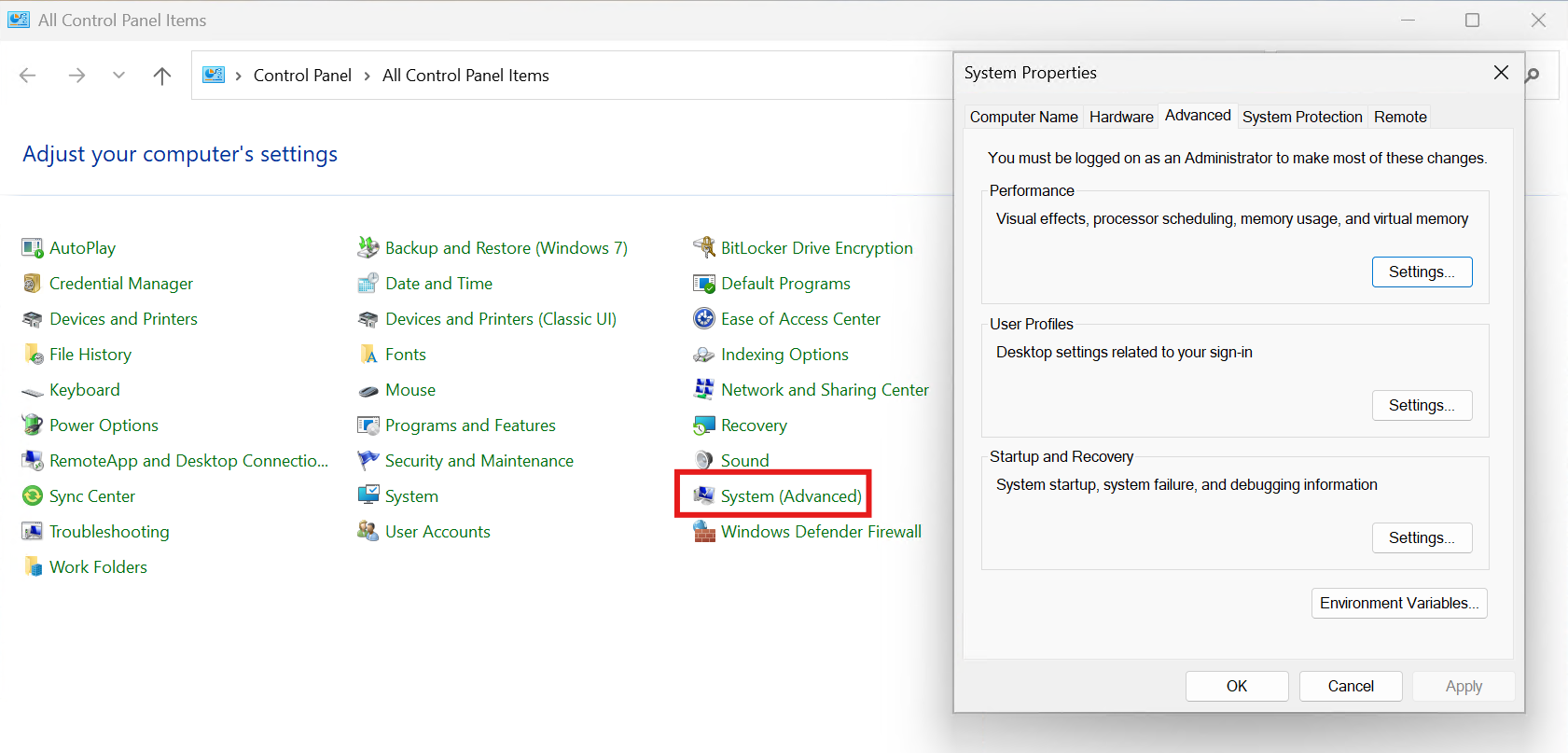Click the Recovery icon
This screenshot has height=753, width=1568.
coord(704,425)
